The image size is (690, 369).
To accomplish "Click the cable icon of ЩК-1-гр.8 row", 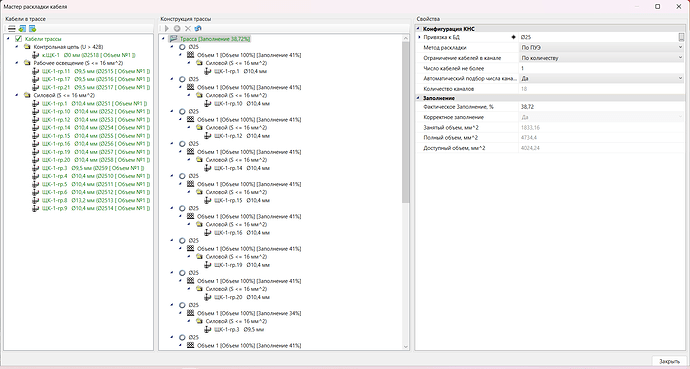I will tap(36, 200).
